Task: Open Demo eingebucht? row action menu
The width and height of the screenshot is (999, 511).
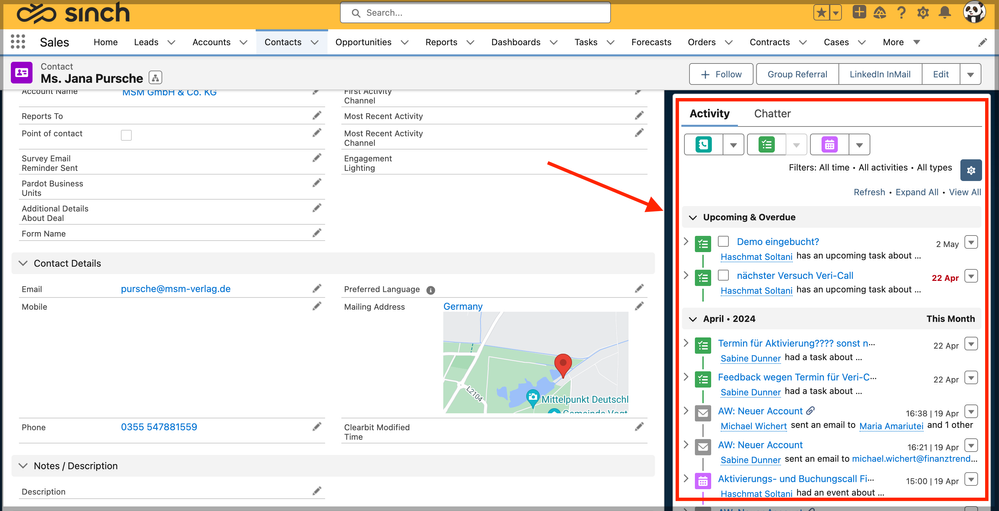Action: tap(970, 242)
